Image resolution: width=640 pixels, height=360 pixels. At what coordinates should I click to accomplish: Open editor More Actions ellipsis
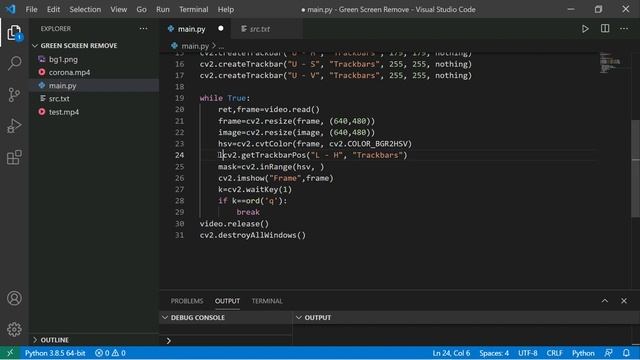click(x=624, y=29)
